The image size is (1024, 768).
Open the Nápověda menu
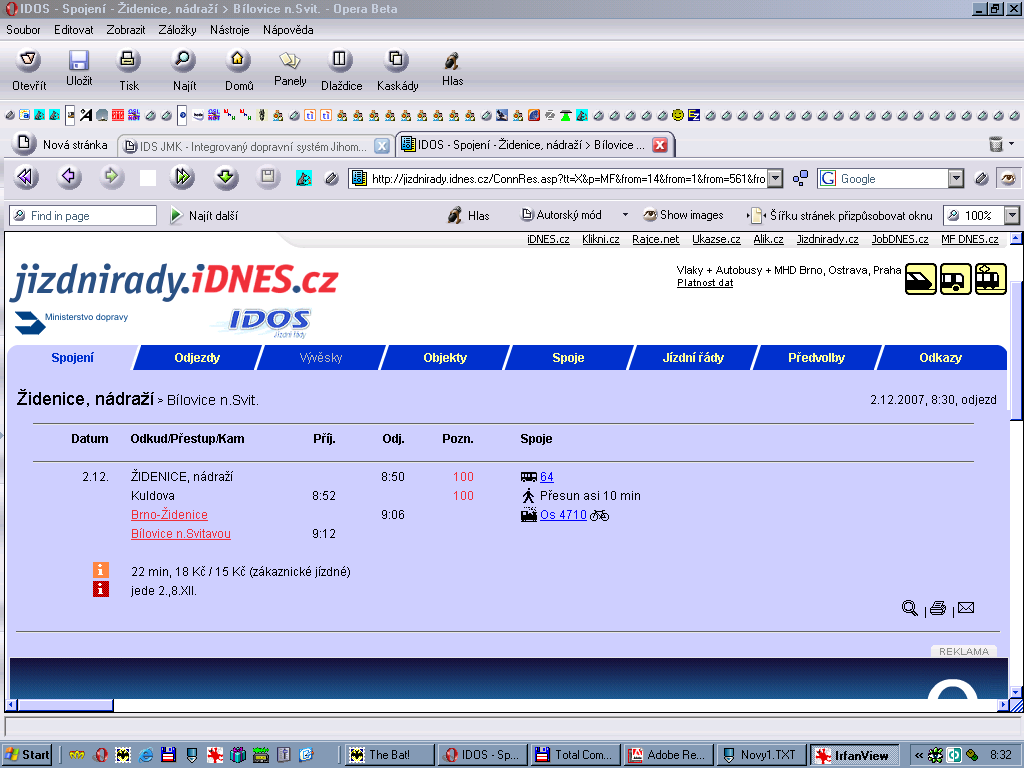point(288,30)
